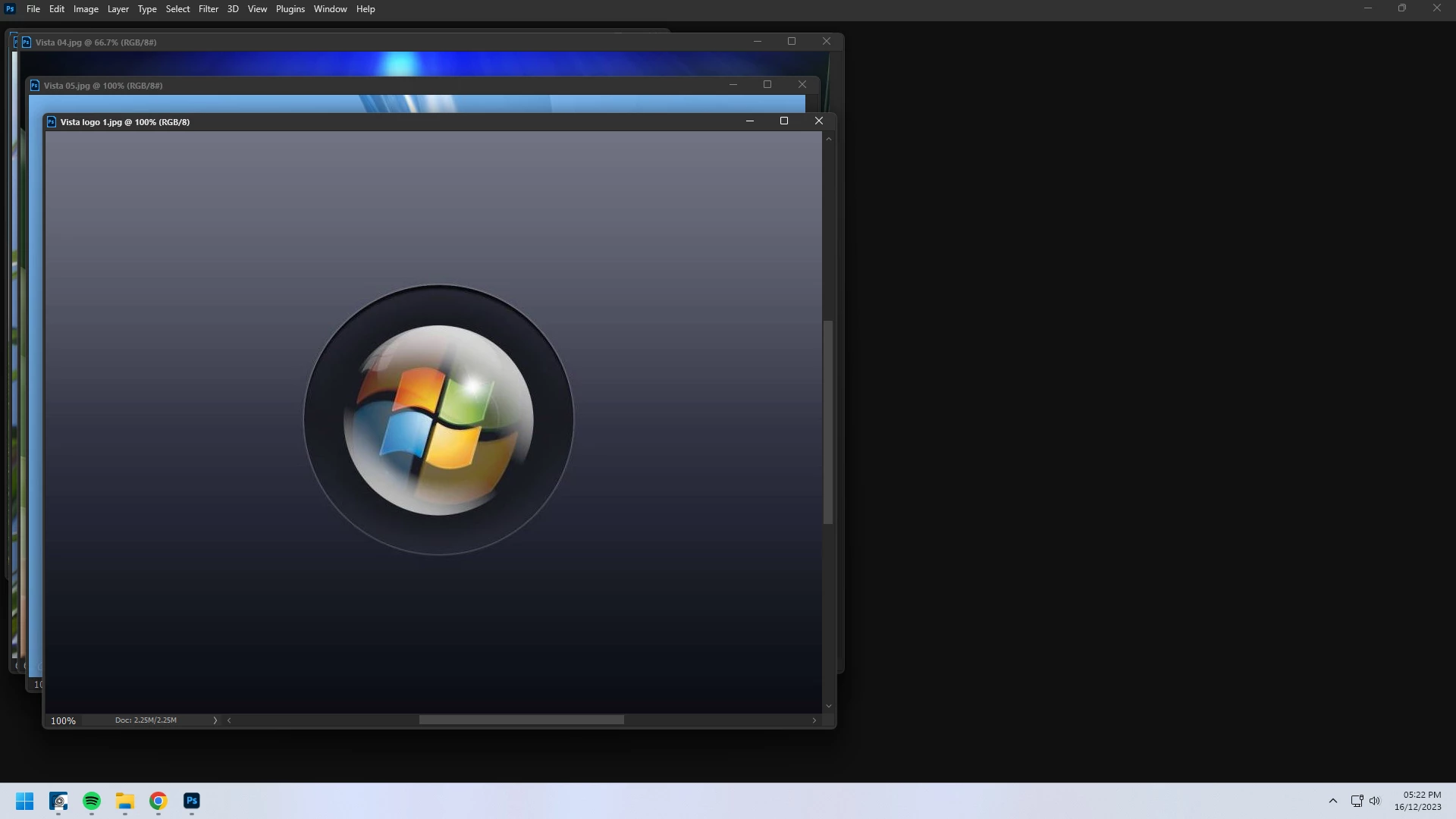This screenshot has height=819, width=1456.
Task: Open the Image menu
Action: [86, 9]
